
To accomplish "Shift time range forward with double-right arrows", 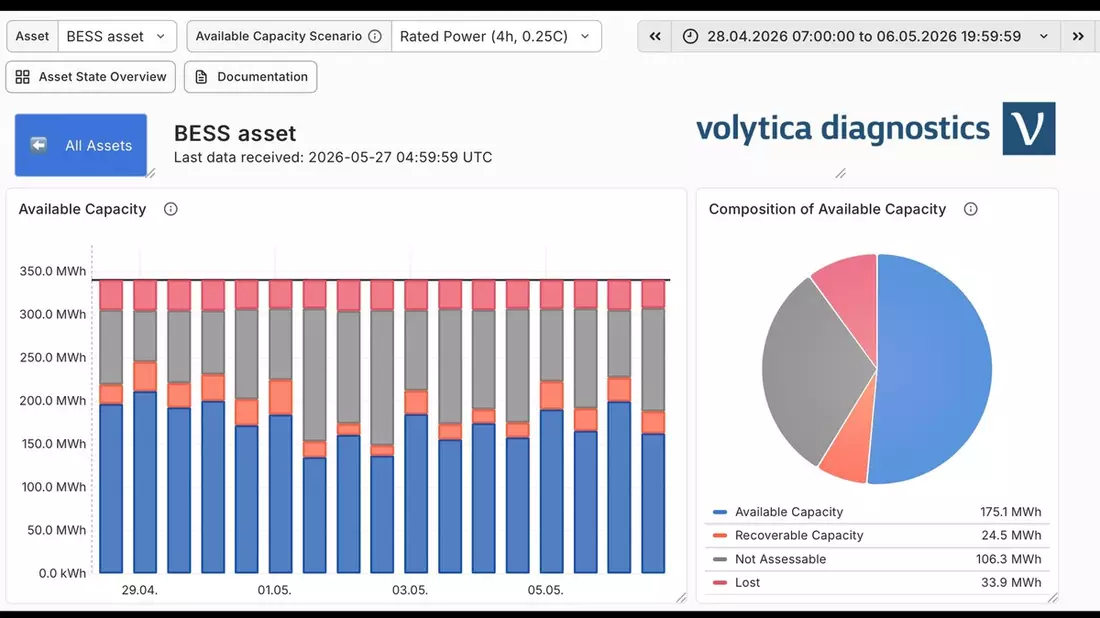I will click(1078, 36).
